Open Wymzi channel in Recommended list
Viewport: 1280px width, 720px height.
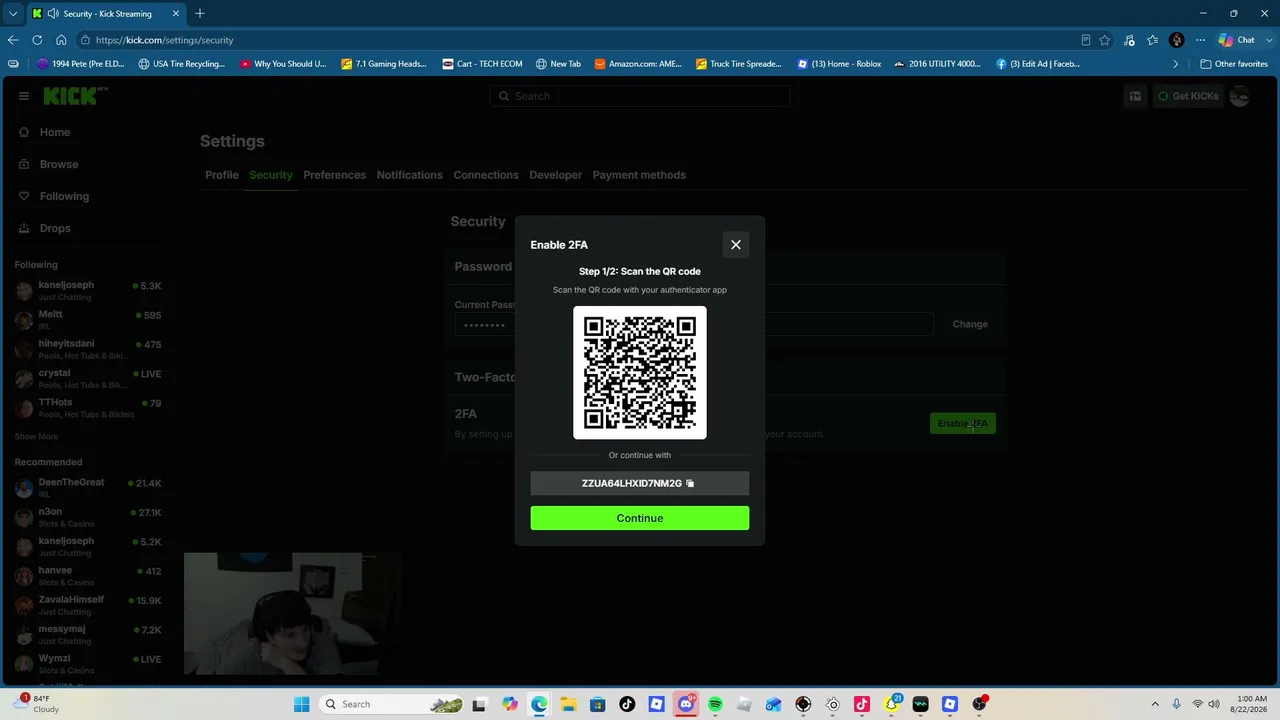pyautogui.click(x=88, y=663)
